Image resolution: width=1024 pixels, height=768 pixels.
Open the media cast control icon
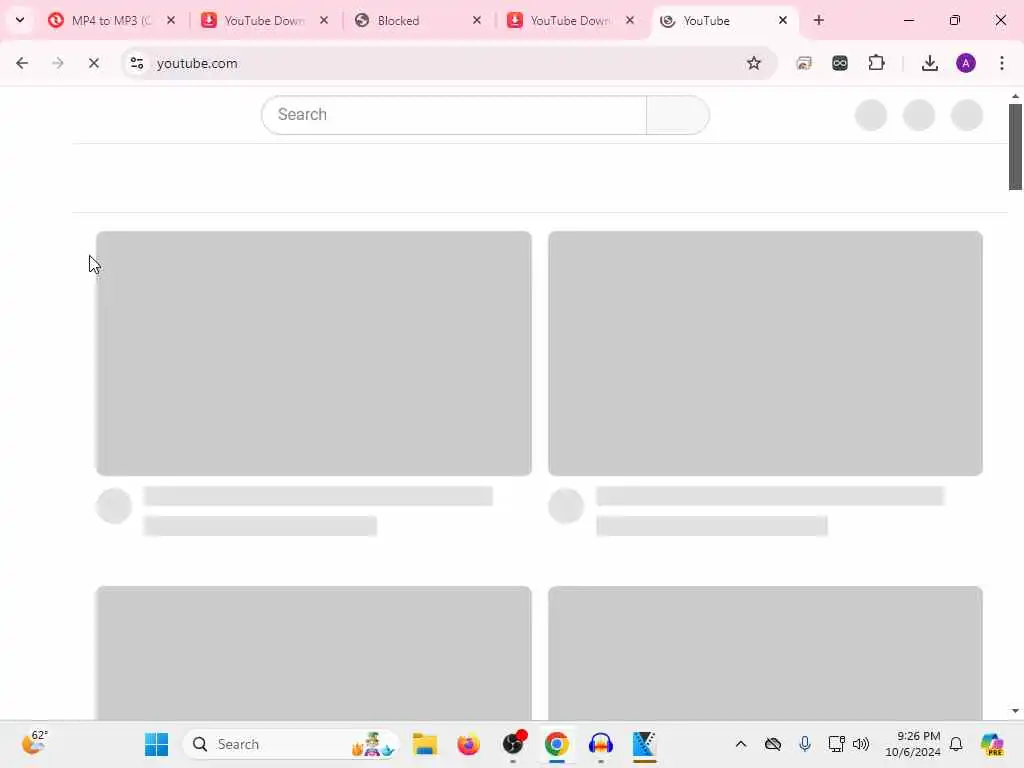(x=803, y=63)
